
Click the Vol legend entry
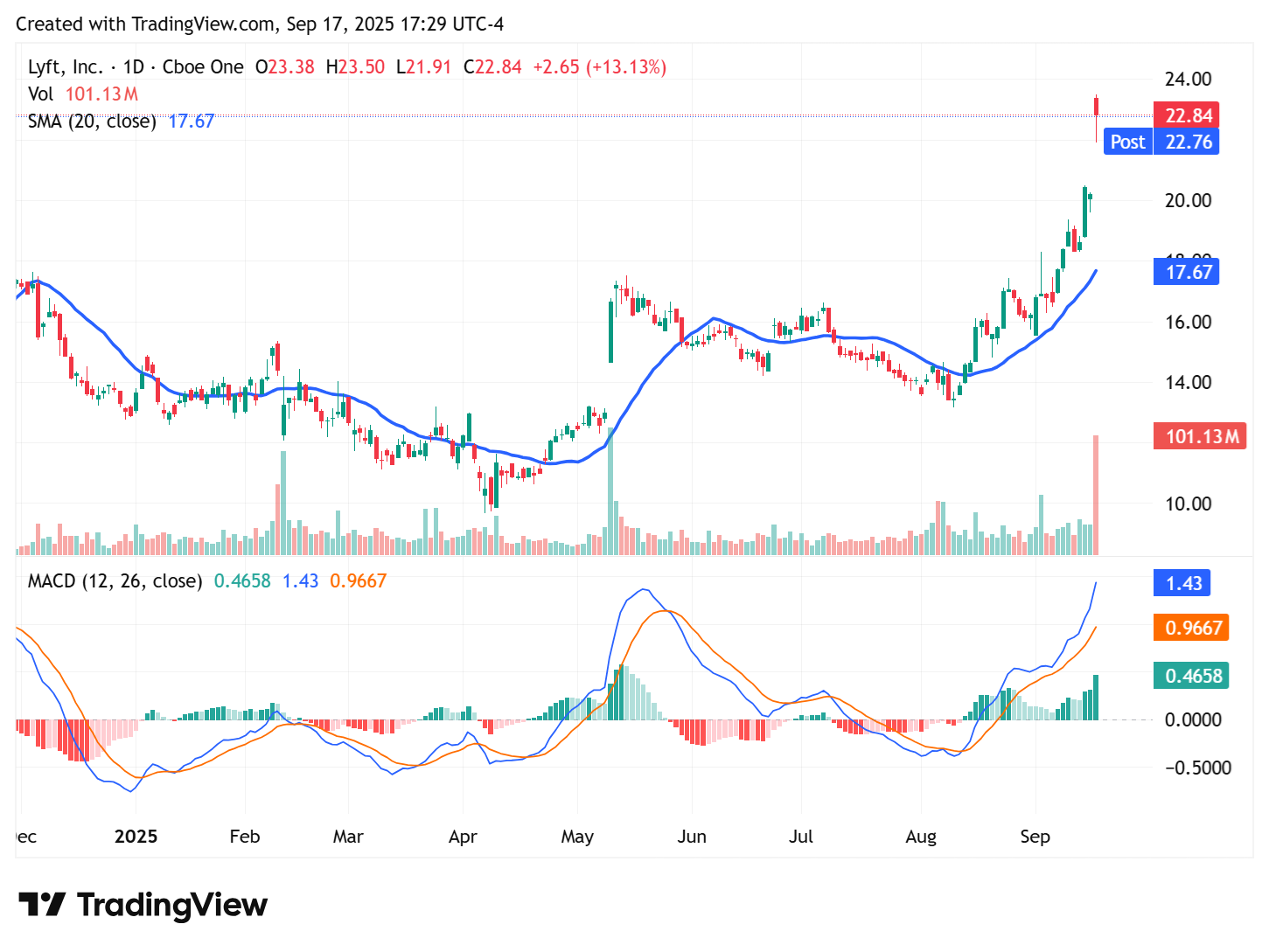(40, 94)
